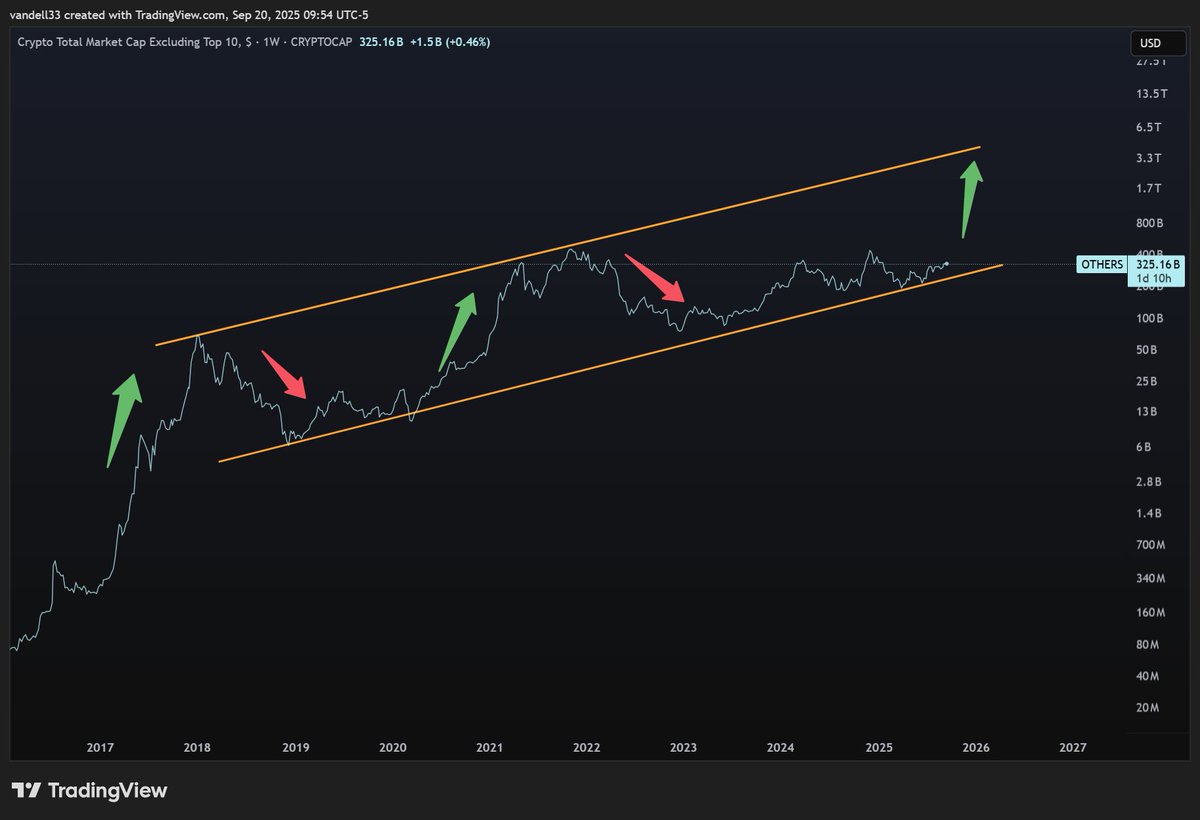1200x820 pixels.
Task: Click the 2026 label on the time axis
Action: (976, 748)
